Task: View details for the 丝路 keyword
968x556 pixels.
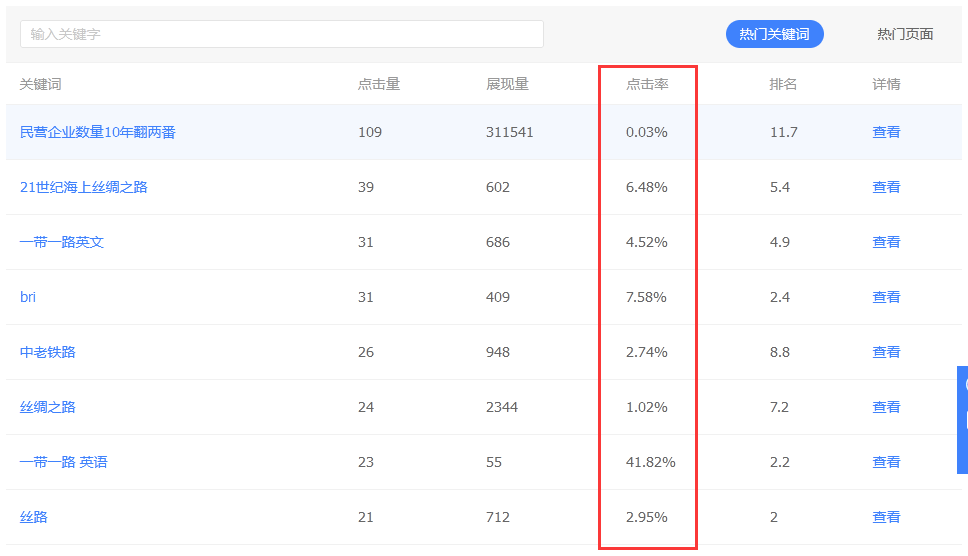Action: tap(886, 517)
